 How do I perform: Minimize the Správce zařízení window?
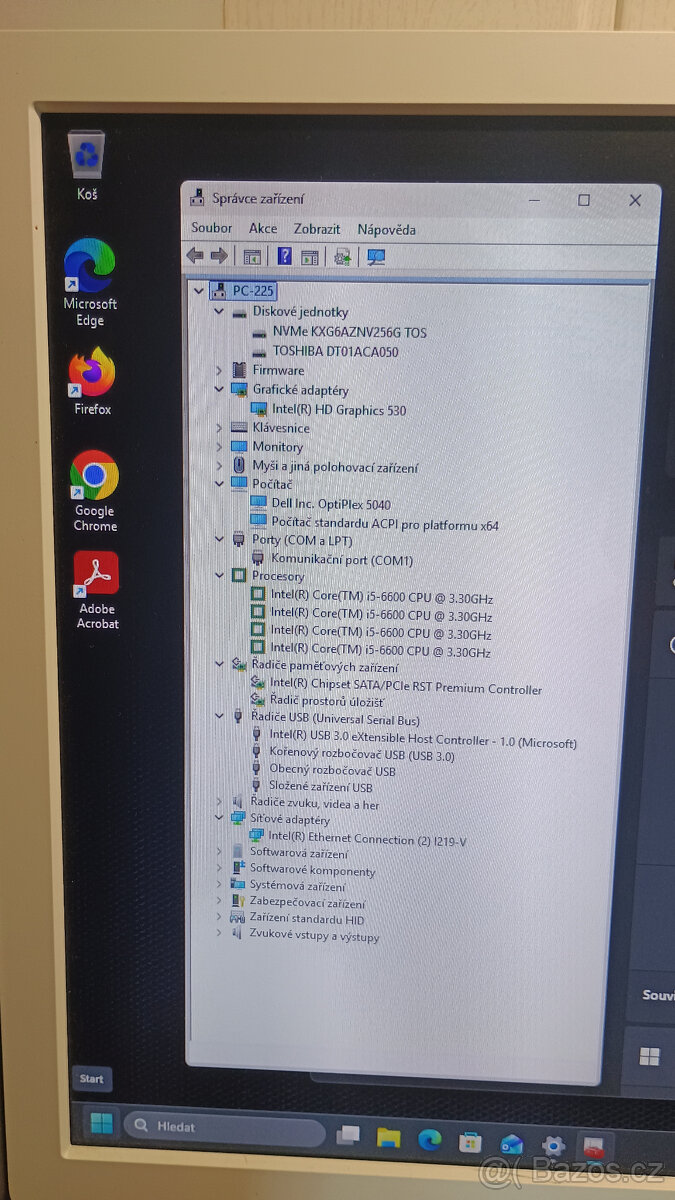tap(535, 200)
